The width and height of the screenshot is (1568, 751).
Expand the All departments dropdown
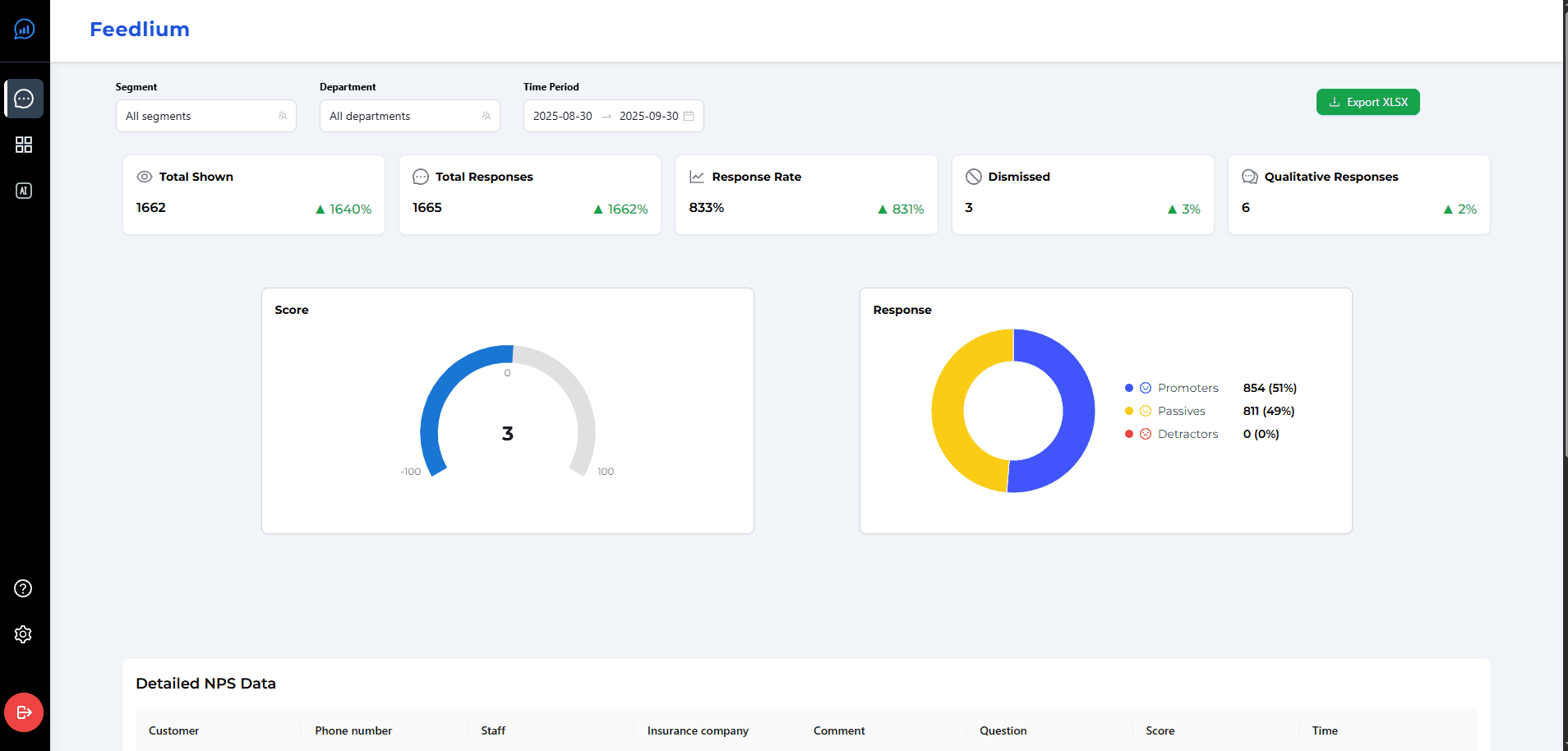[409, 116]
